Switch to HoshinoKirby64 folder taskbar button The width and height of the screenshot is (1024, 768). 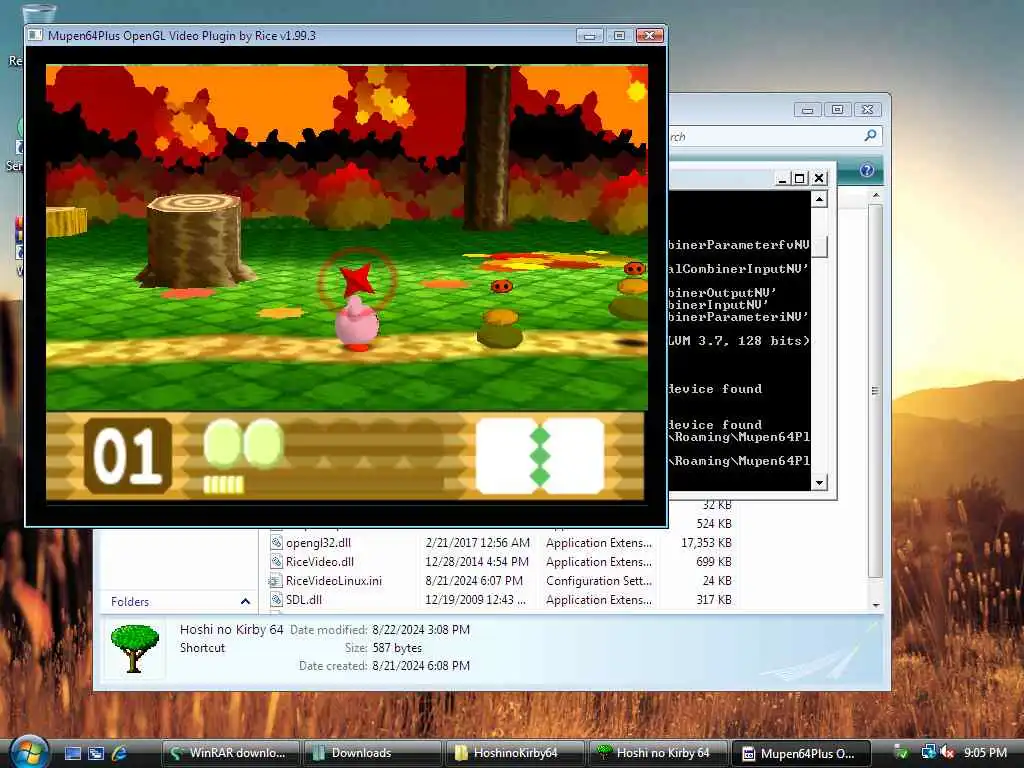(514, 753)
